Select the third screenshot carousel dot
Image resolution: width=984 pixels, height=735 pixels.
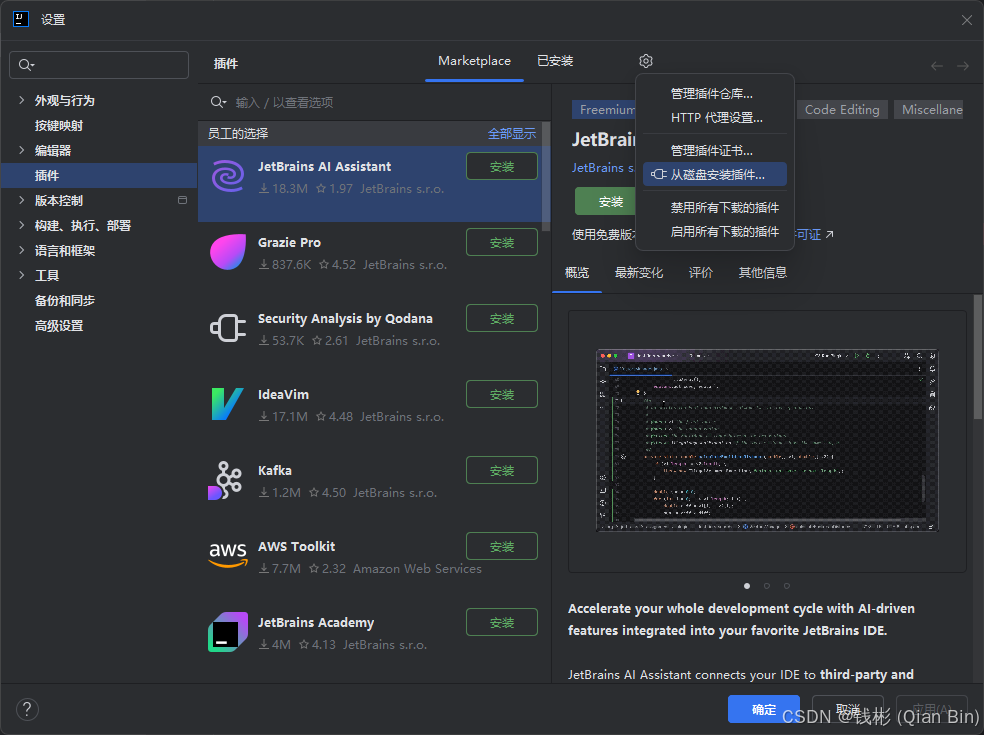tap(787, 586)
